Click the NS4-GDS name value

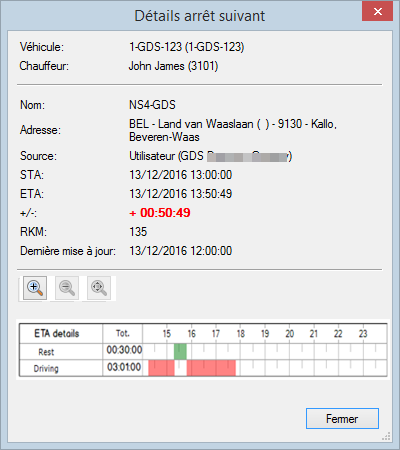pyautogui.click(x=152, y=105)
